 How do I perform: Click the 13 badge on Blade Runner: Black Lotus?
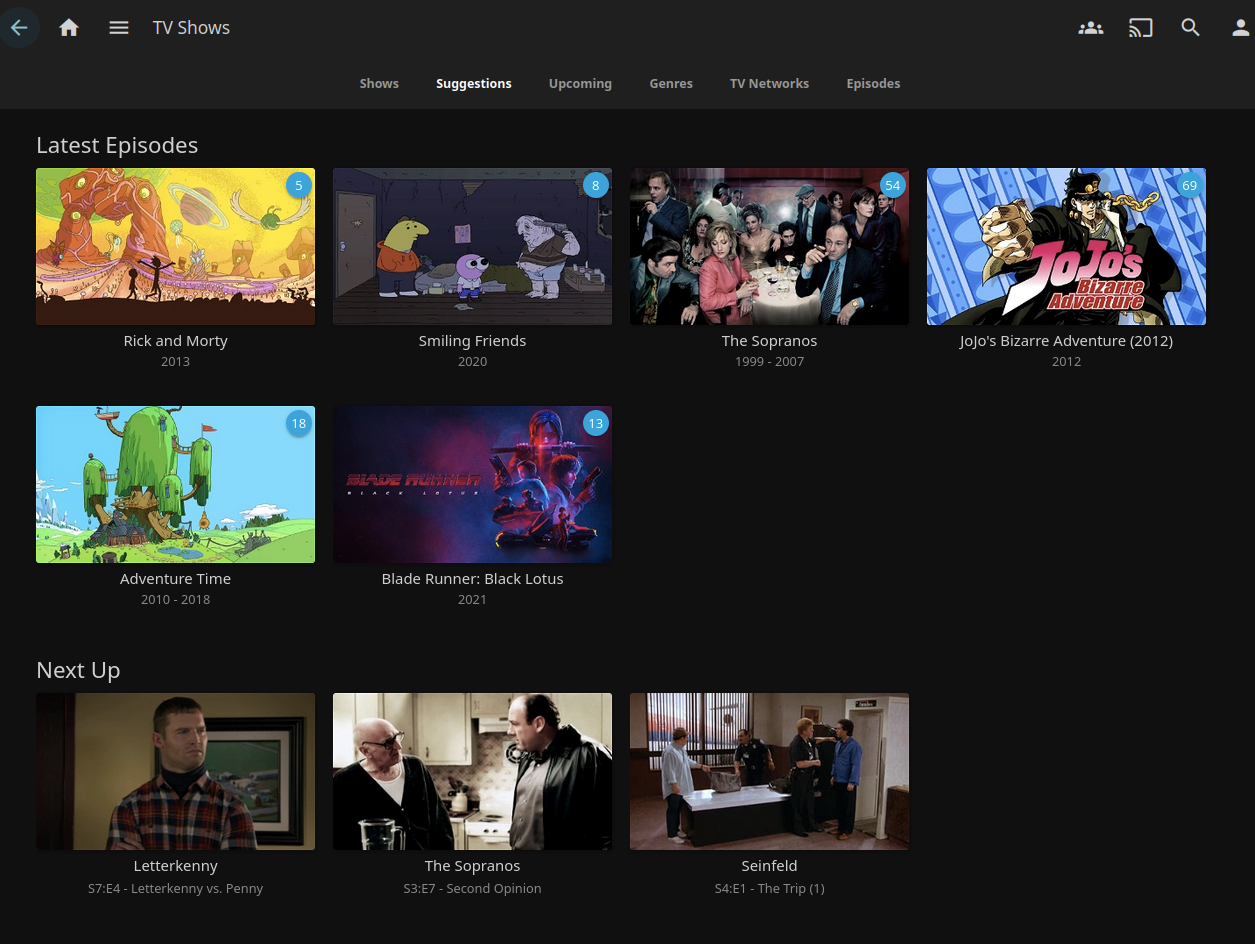tap(595, 423)
